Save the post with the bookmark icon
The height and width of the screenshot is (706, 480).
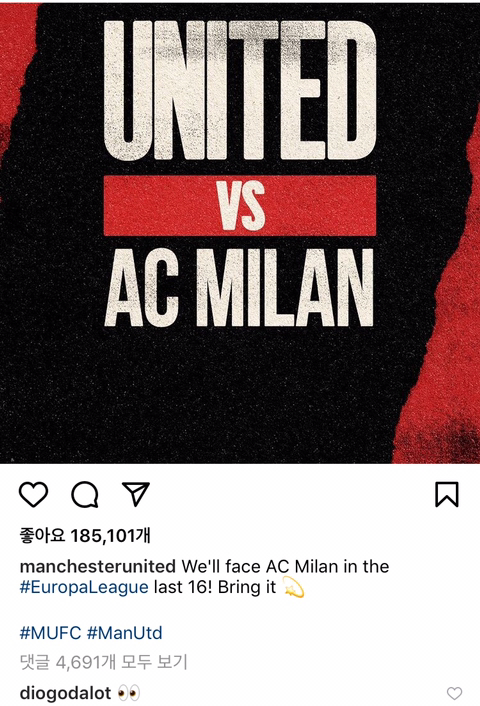(x=447, y=494)
